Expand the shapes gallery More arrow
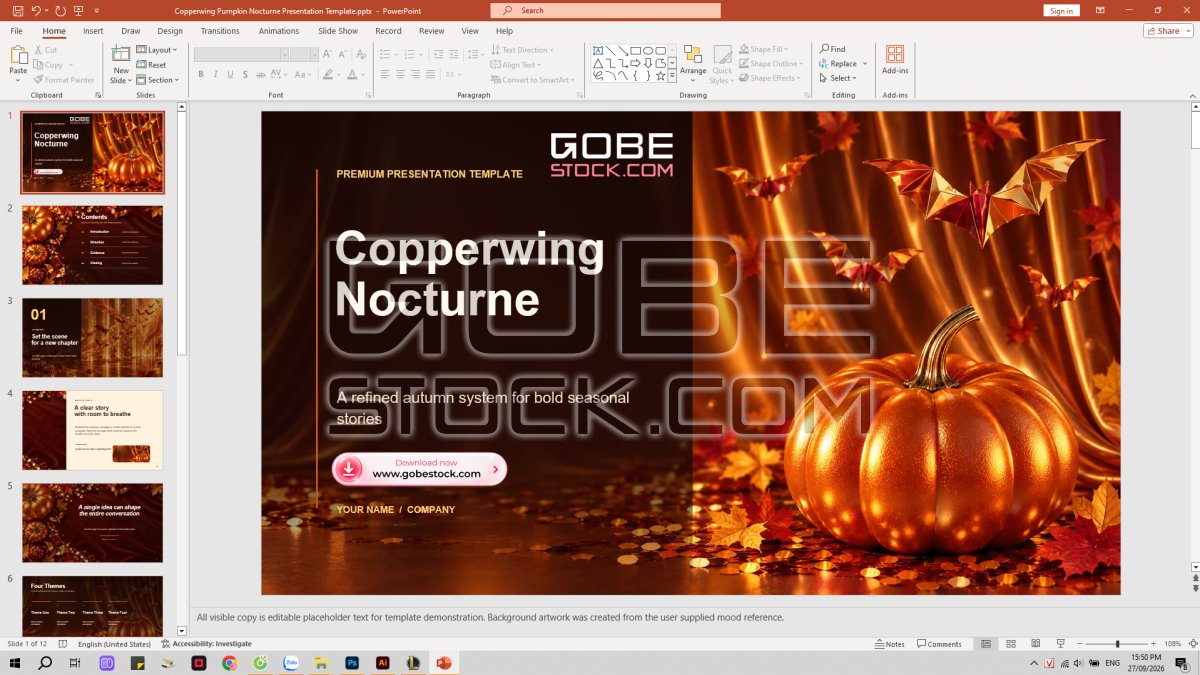Screen dimensions: 1200x675 (673, 74)
